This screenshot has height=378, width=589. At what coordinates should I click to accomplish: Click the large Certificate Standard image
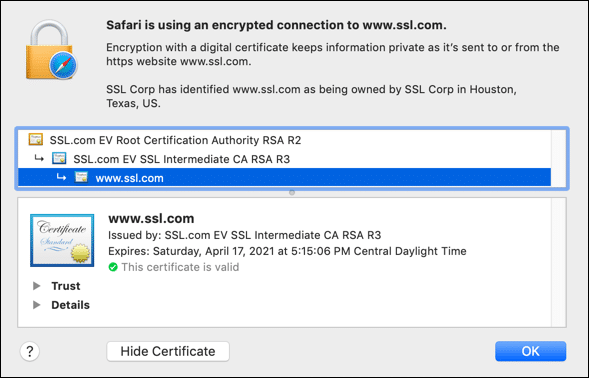pyautogui.click(x=62, y=240)
